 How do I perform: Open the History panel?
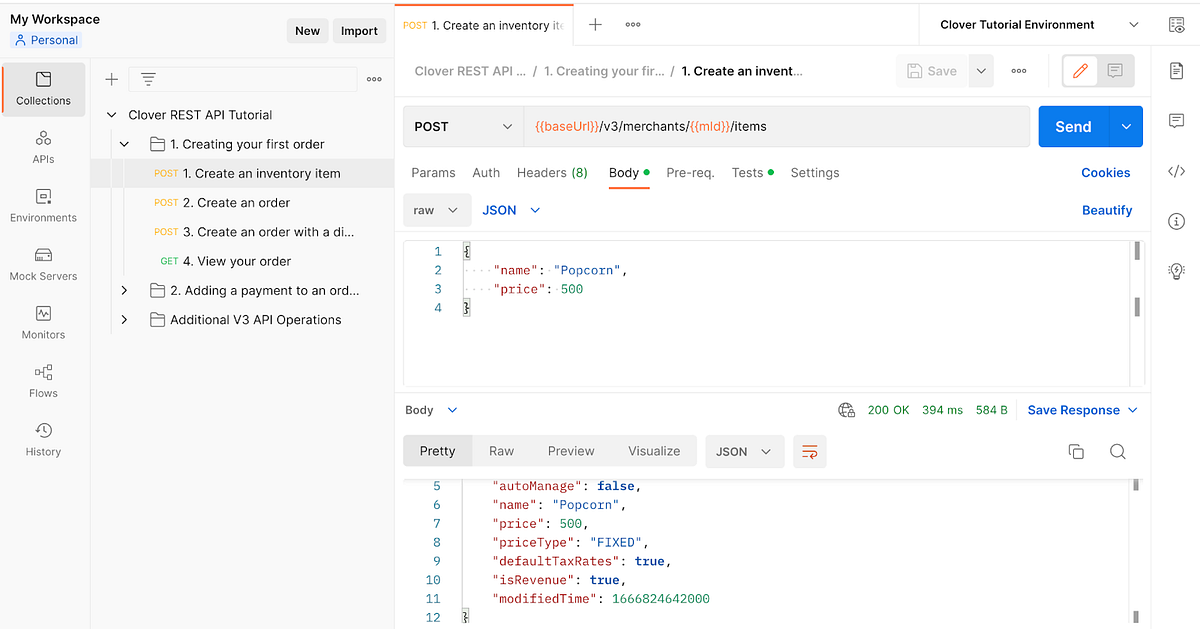click(43, 438)
